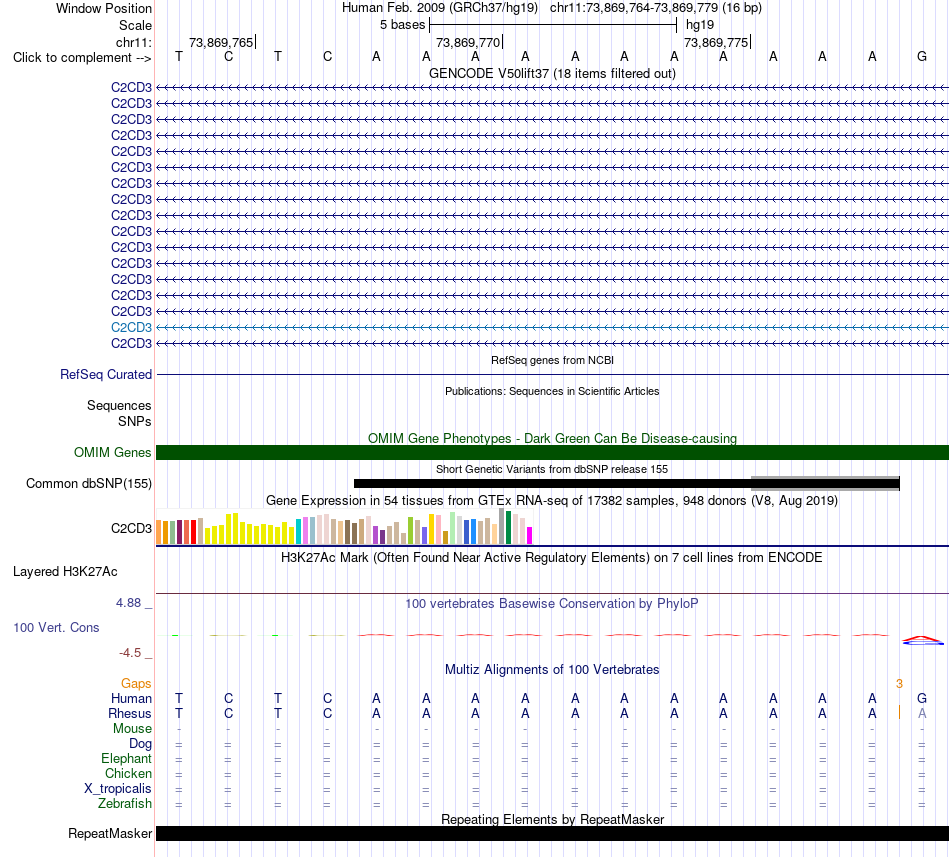
Task: Click 'Short Genetic Variants from dbSNP release 155'
Action: click(552, 469)
